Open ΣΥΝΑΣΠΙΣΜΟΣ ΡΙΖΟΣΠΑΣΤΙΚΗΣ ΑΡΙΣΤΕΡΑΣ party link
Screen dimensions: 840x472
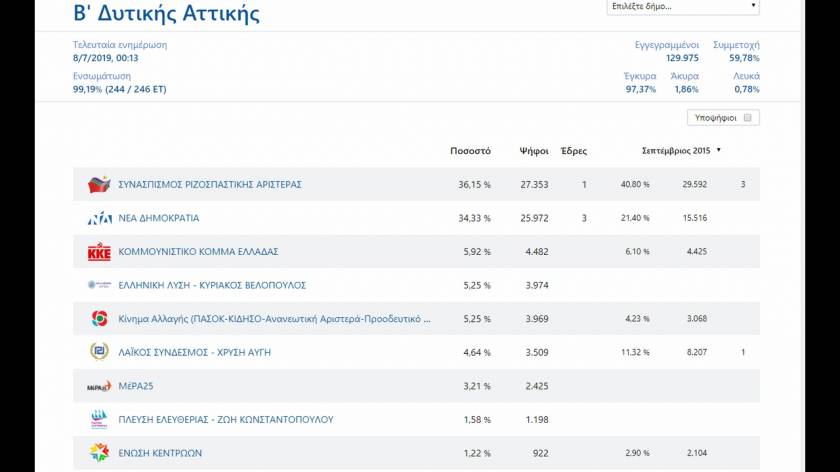click(210, 185)
